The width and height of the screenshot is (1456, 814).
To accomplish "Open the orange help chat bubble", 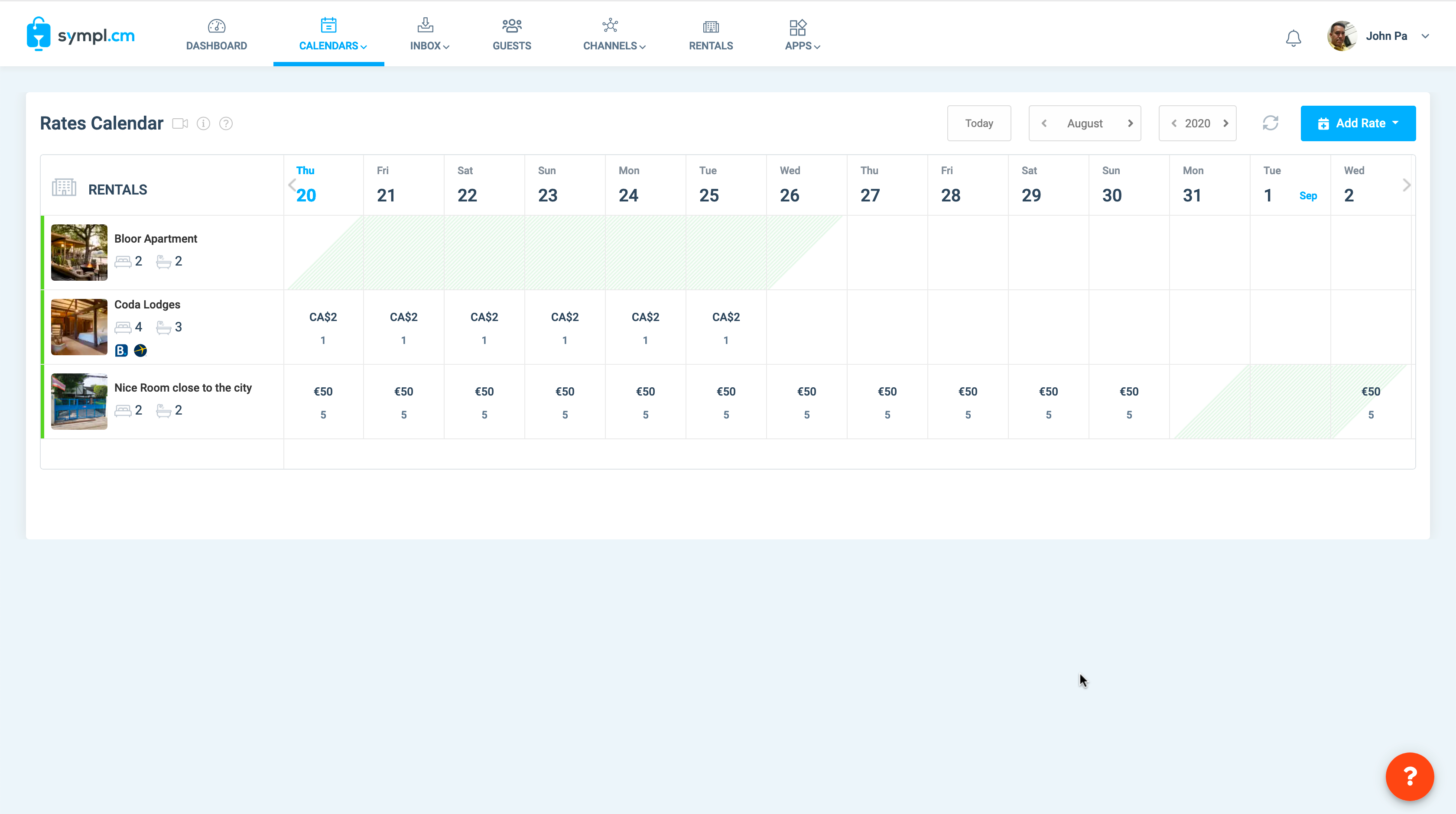I will coord(1409,776).
